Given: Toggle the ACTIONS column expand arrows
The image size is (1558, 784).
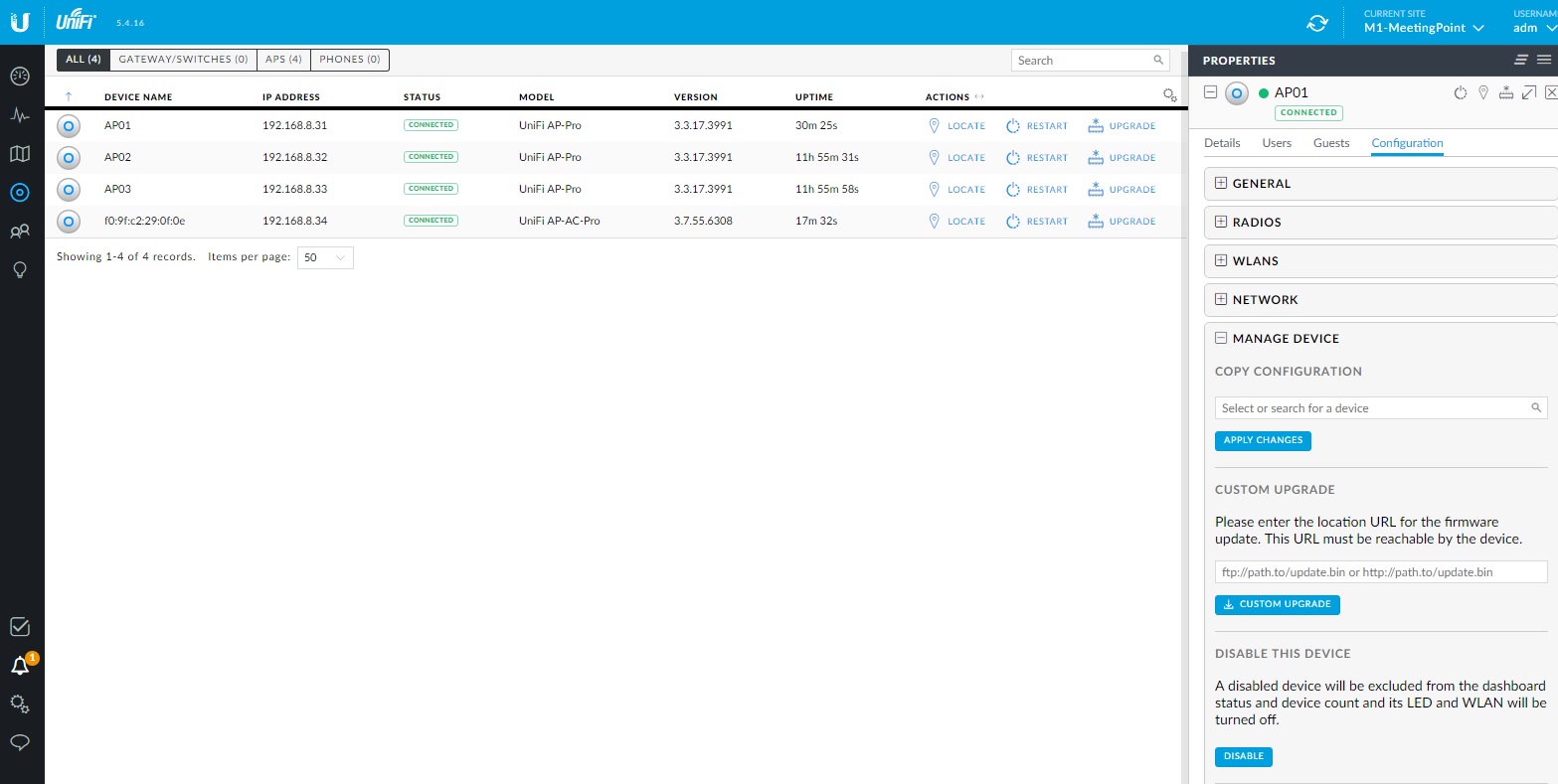Looking at the screenshot, I should click(979, 97).
